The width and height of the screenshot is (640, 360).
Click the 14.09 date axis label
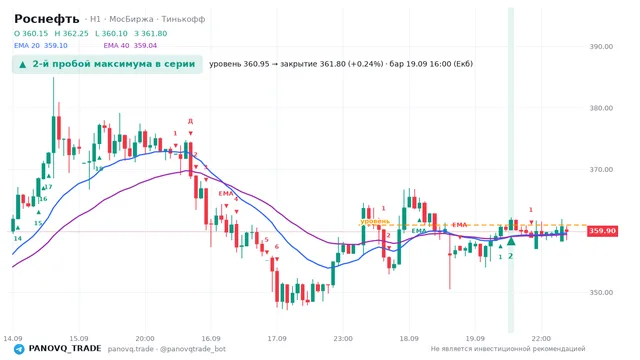(x=13, y=338)
